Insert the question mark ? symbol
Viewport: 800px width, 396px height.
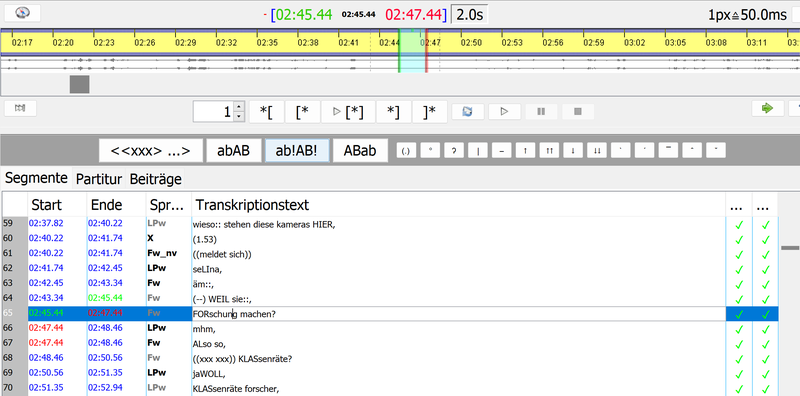[454, 151]
